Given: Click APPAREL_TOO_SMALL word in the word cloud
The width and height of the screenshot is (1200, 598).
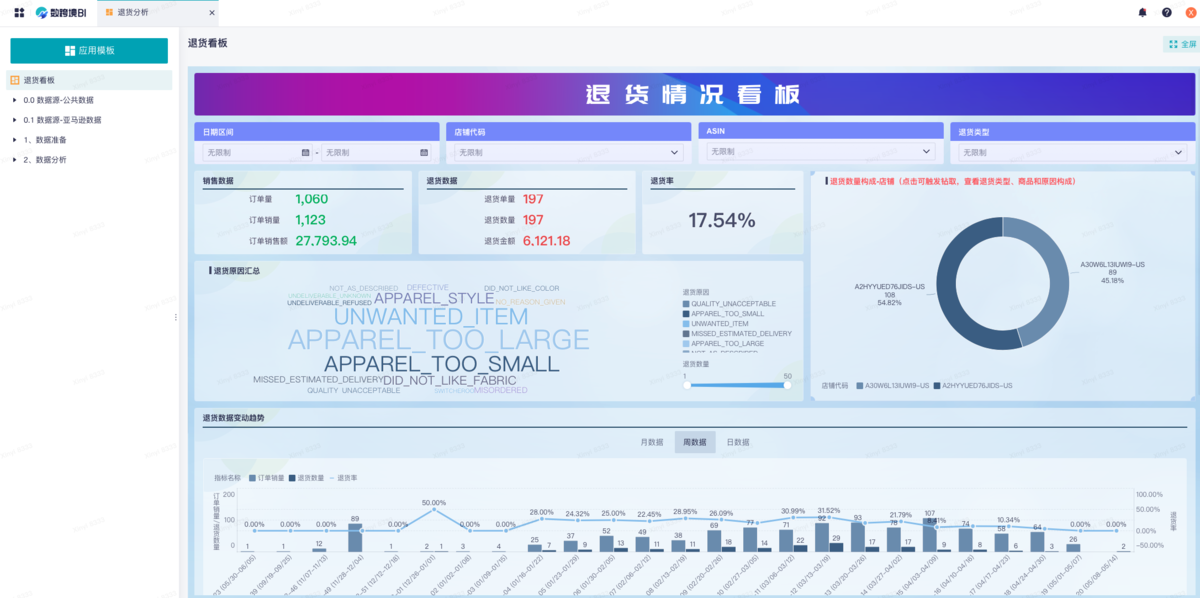Looking at the screenshot, I should [442, 364].
